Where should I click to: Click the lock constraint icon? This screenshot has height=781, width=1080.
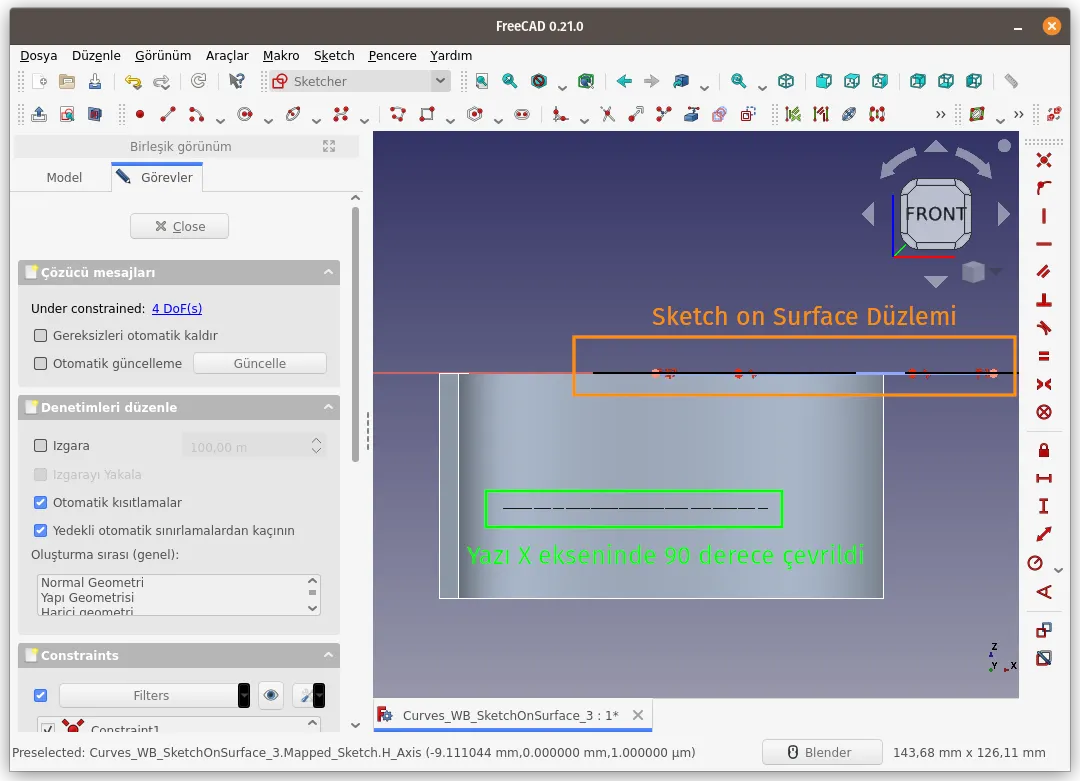(x=1044, y=450)
